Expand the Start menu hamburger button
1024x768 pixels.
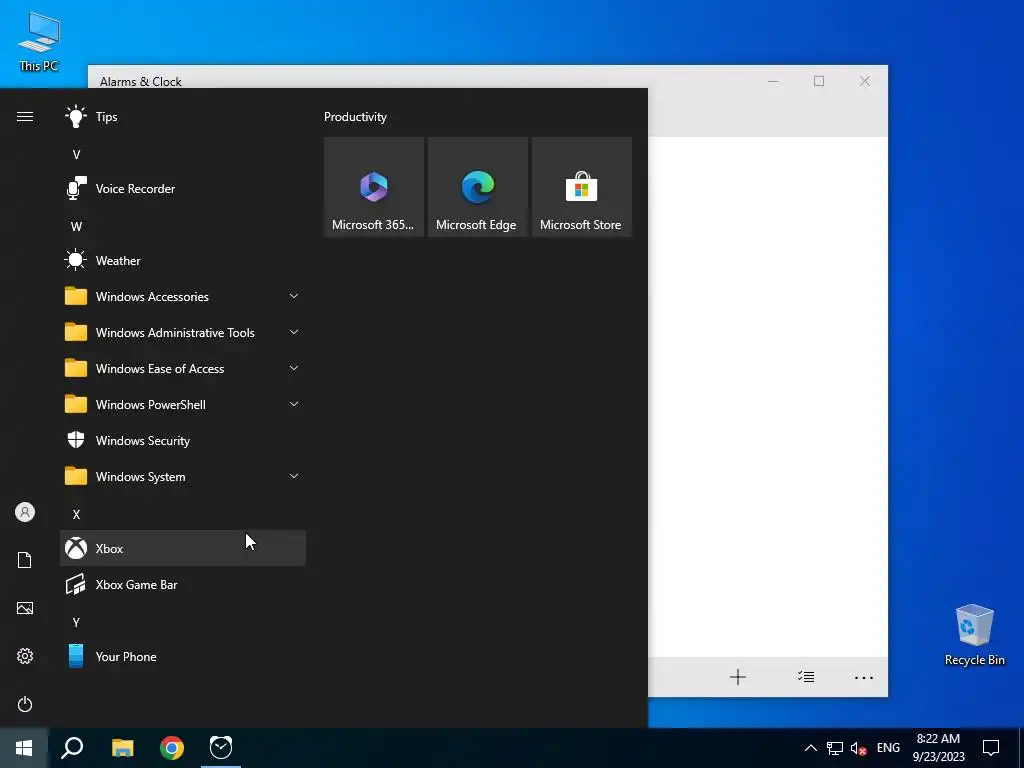click(x=25, y=117)
